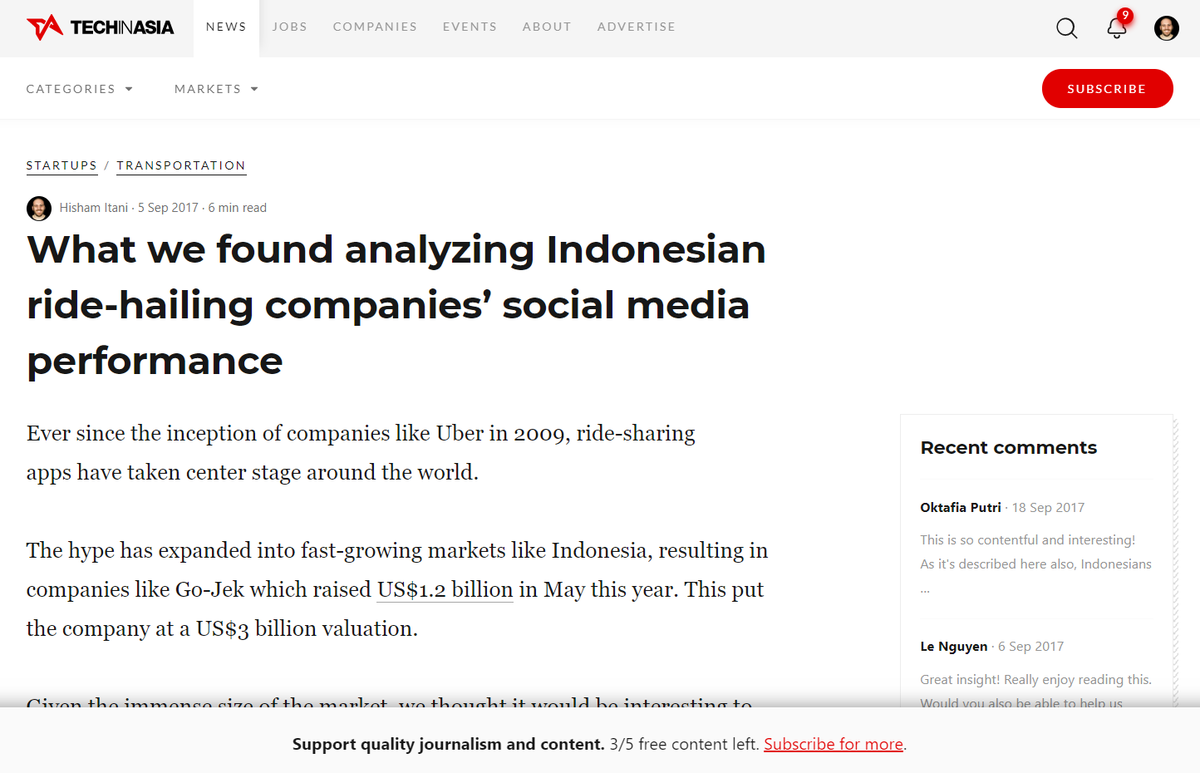Click the article headline text
Image resolution: width=1200 pixels, height=773 pixels.
[397, 304]
